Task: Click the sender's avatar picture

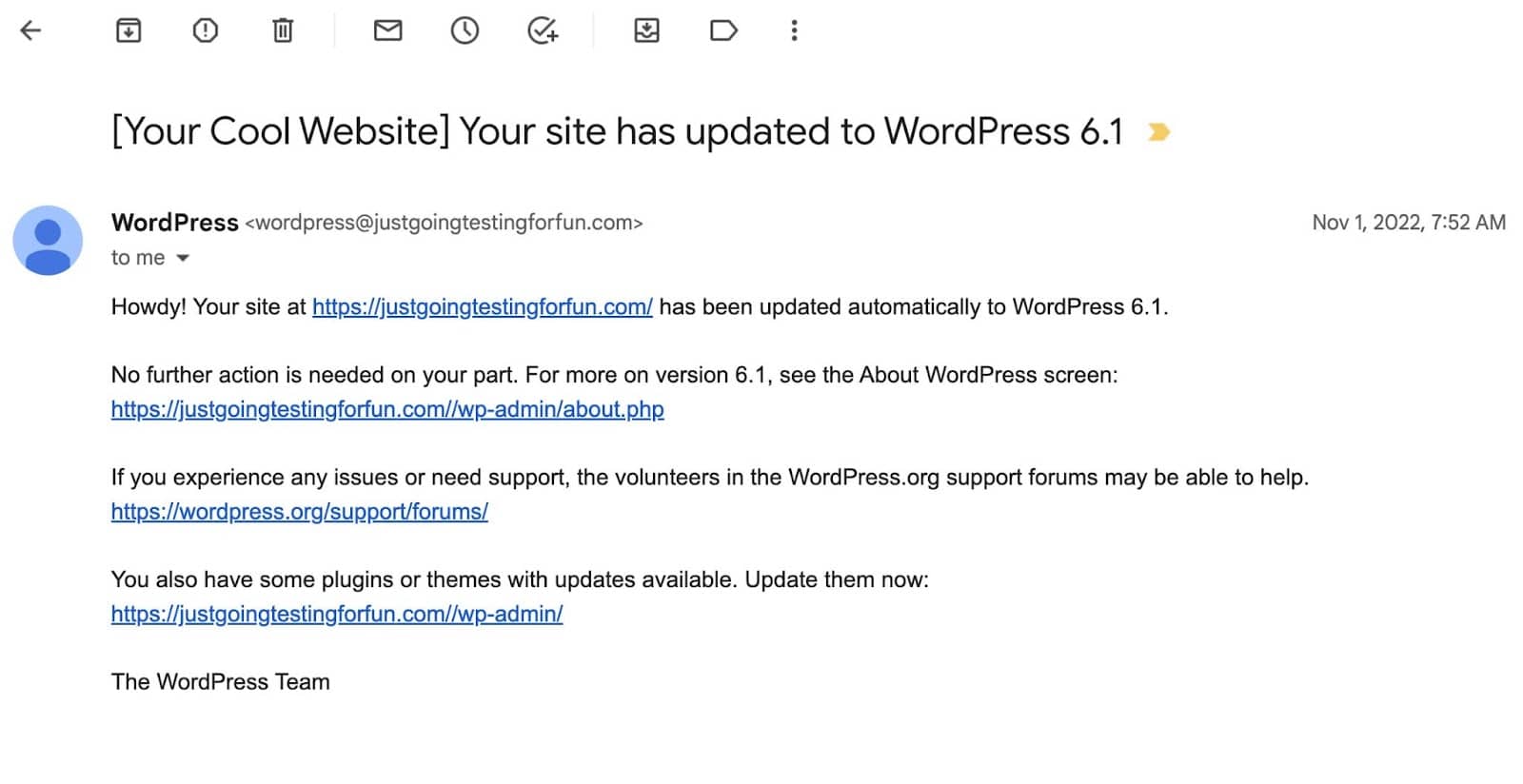Action: 48,240
